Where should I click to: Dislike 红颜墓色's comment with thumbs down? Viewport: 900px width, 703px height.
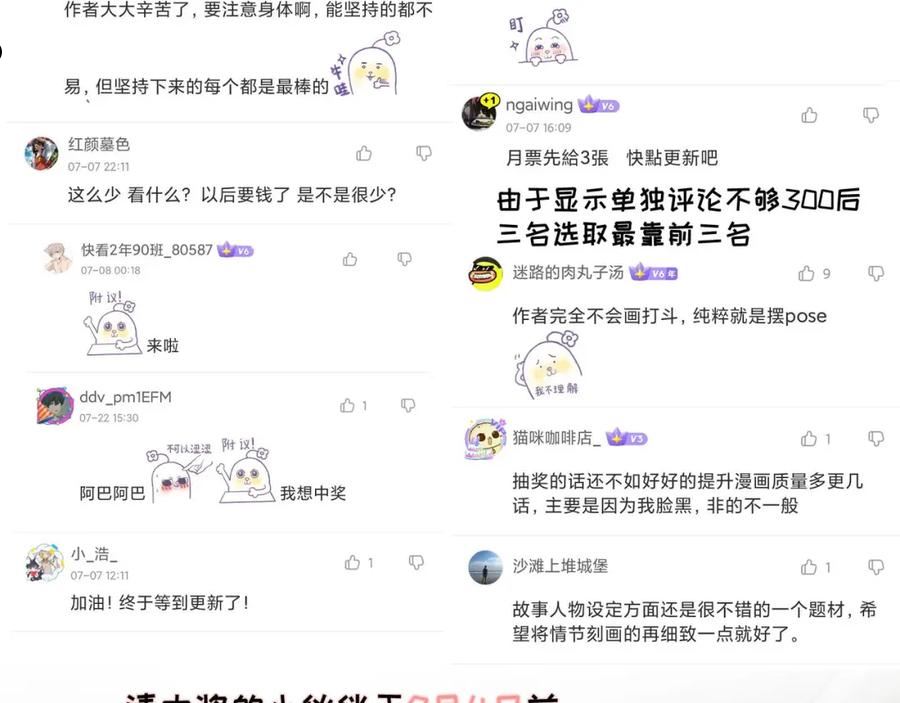(x=424, y=153)
